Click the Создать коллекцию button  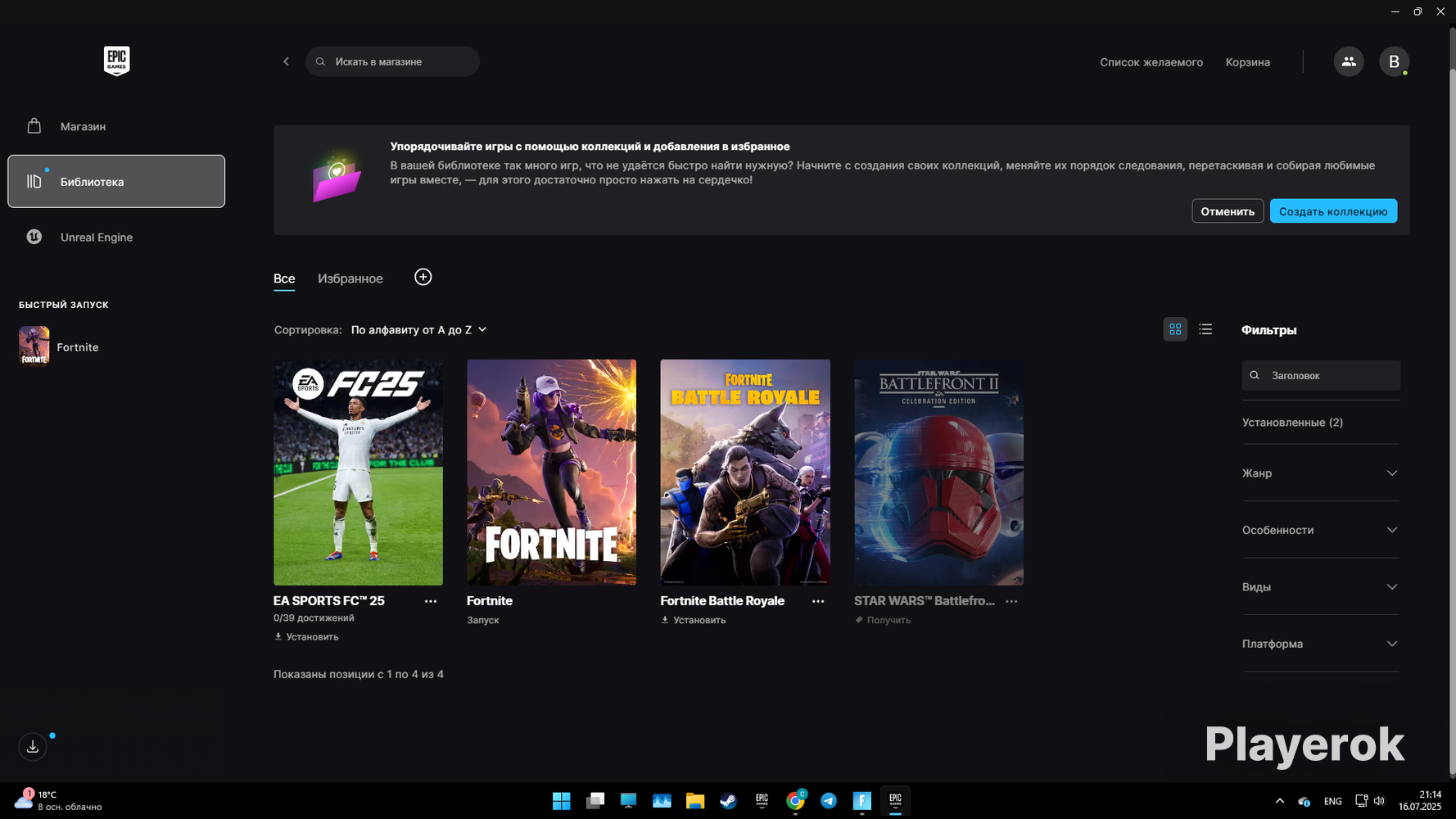coord(1333,211)
